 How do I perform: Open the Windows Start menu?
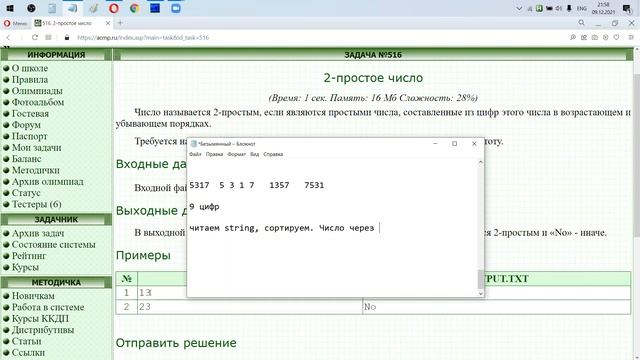[10, 8]
